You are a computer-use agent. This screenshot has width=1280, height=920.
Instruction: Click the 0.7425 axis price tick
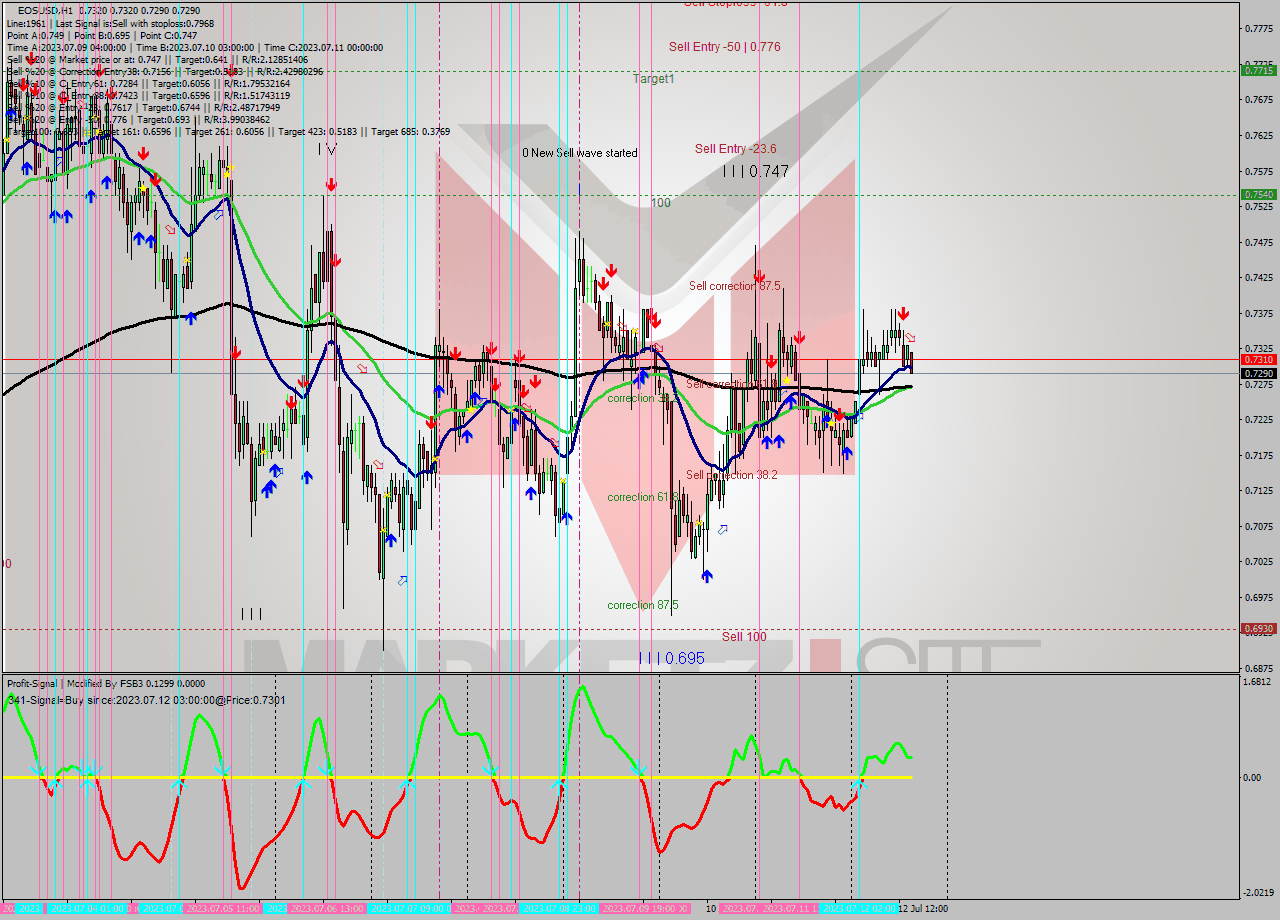tap(1258, 277)
